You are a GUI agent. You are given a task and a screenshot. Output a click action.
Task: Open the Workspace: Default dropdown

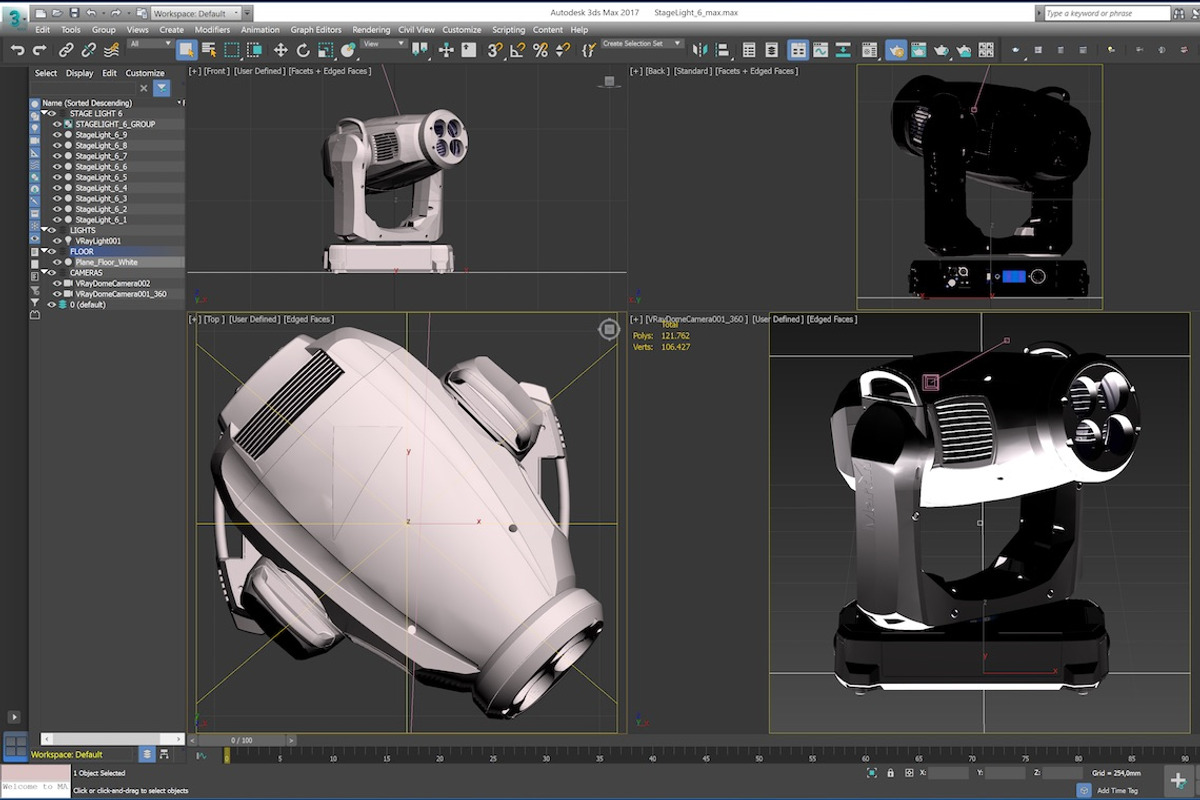(195, 14)
